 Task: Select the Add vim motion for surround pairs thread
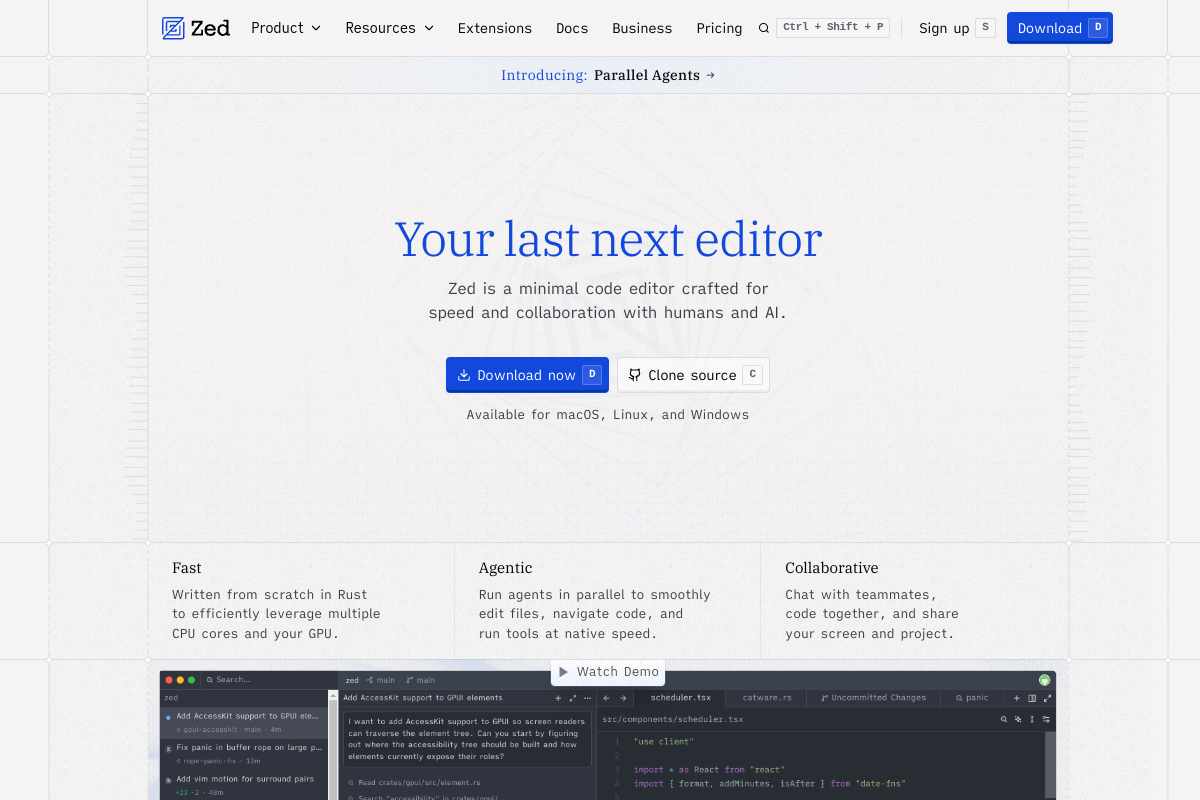244,785
